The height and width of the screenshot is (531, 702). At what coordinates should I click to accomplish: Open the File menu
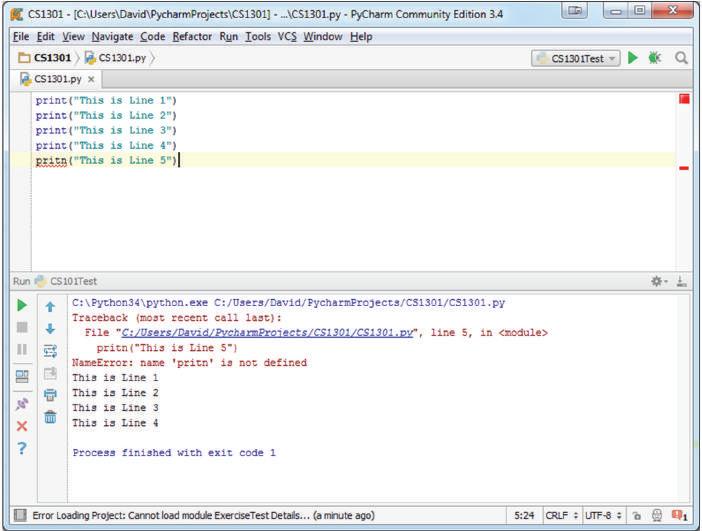[21, 37]
